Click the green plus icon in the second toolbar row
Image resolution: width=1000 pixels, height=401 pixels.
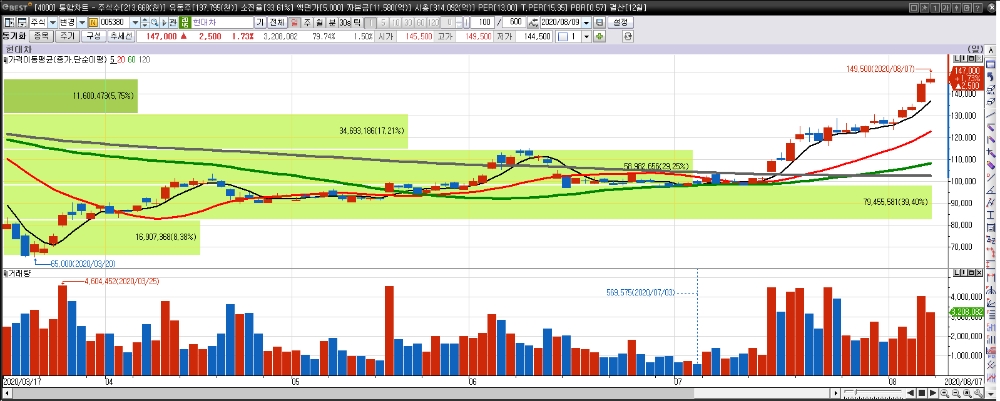click(599, 36)
